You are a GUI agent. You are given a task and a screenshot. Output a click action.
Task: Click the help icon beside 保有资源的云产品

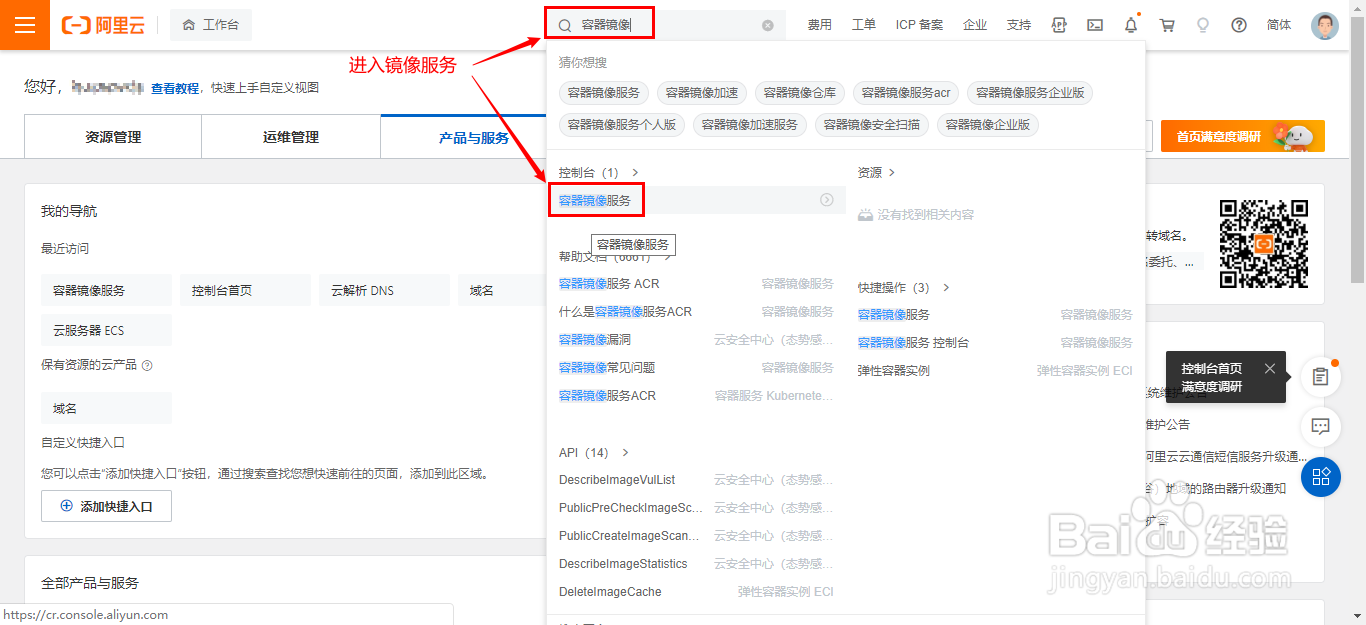[147, 366]
